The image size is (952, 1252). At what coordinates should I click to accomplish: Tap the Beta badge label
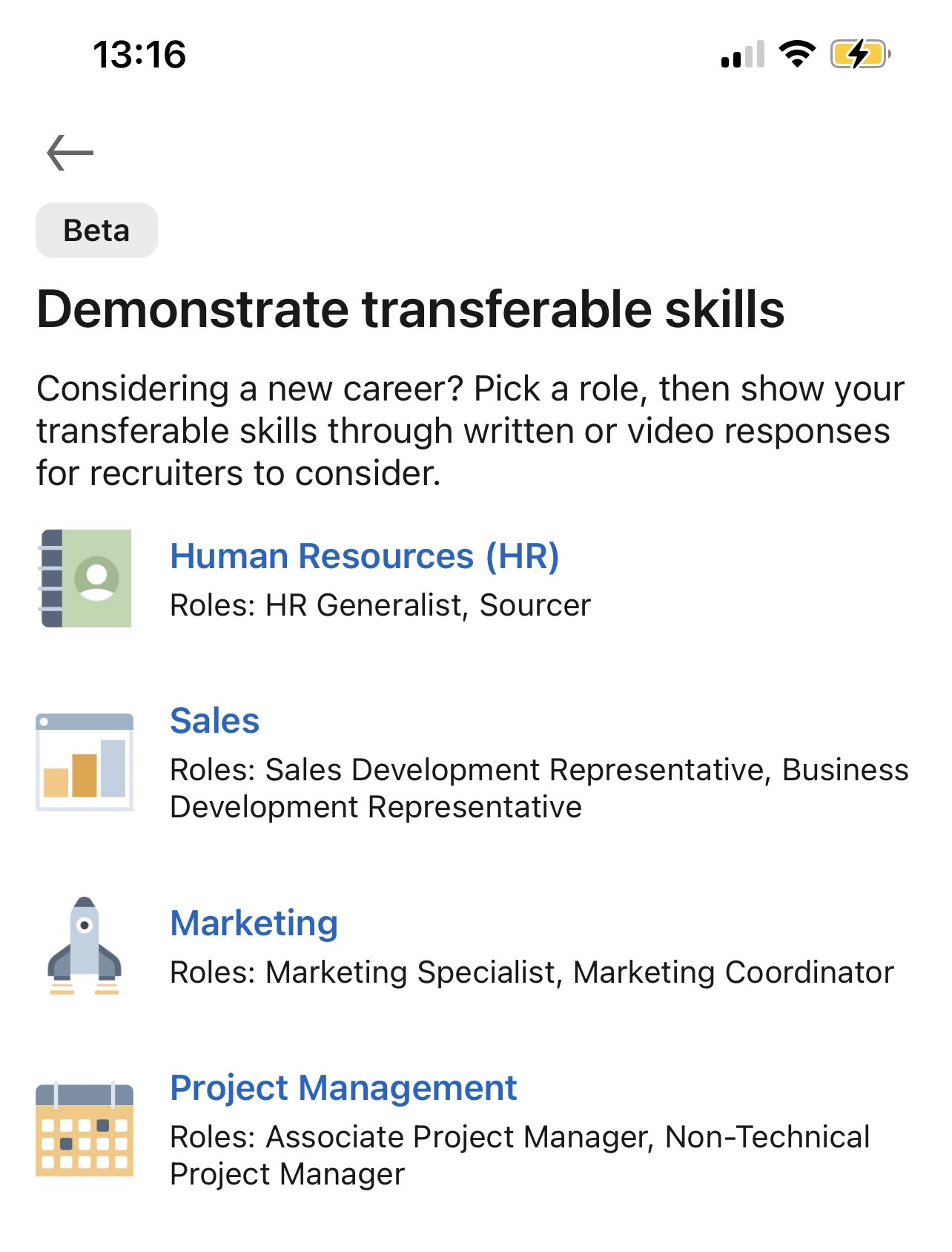[97, 231]
